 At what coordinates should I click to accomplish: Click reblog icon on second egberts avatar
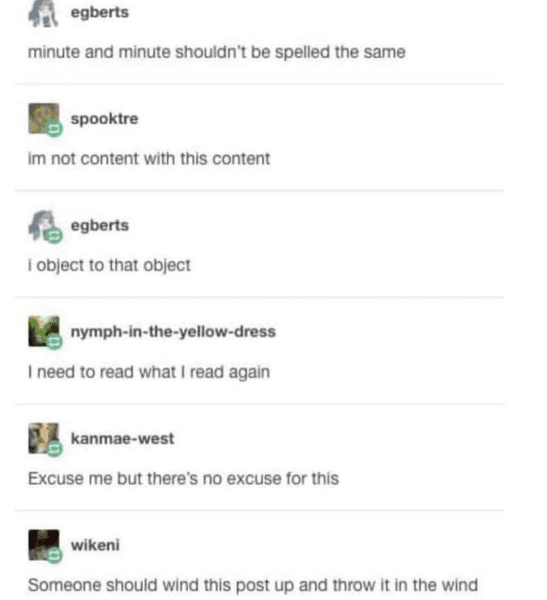53,235
